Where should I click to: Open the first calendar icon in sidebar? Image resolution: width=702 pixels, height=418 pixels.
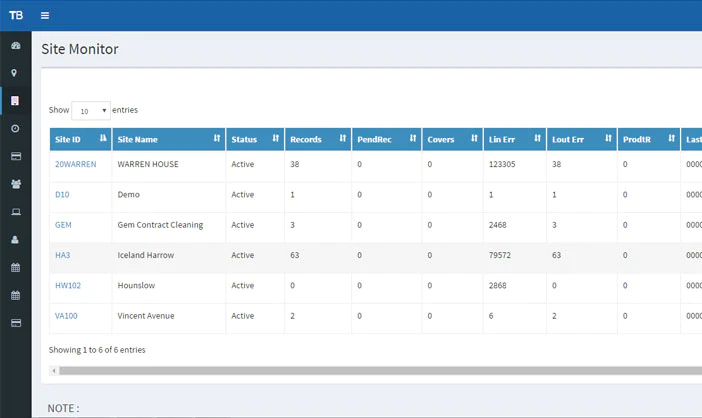click(x=16, y=268)
